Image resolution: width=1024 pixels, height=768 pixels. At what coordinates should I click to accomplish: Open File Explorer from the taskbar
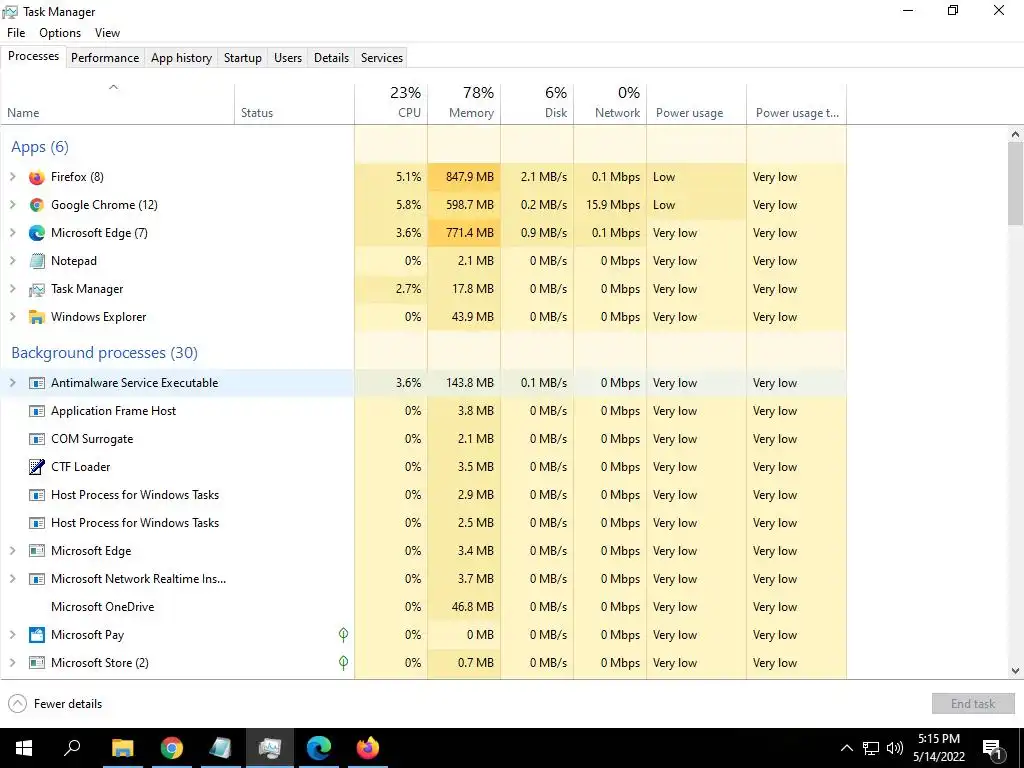tap(122, 748)
